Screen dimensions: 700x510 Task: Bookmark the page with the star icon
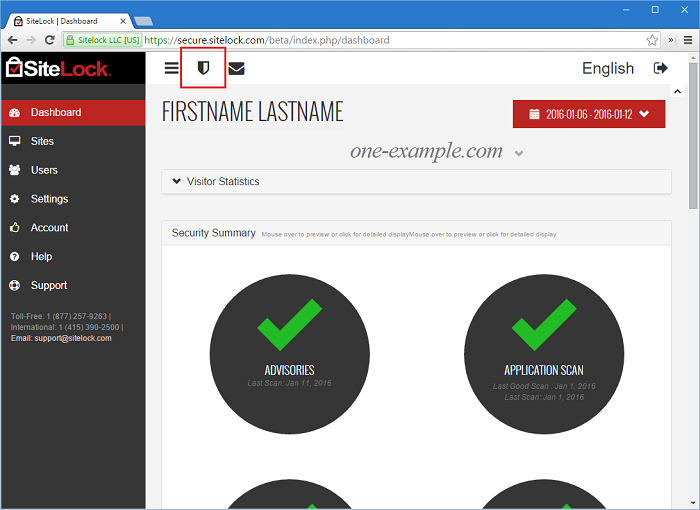[x=652, y=40]
